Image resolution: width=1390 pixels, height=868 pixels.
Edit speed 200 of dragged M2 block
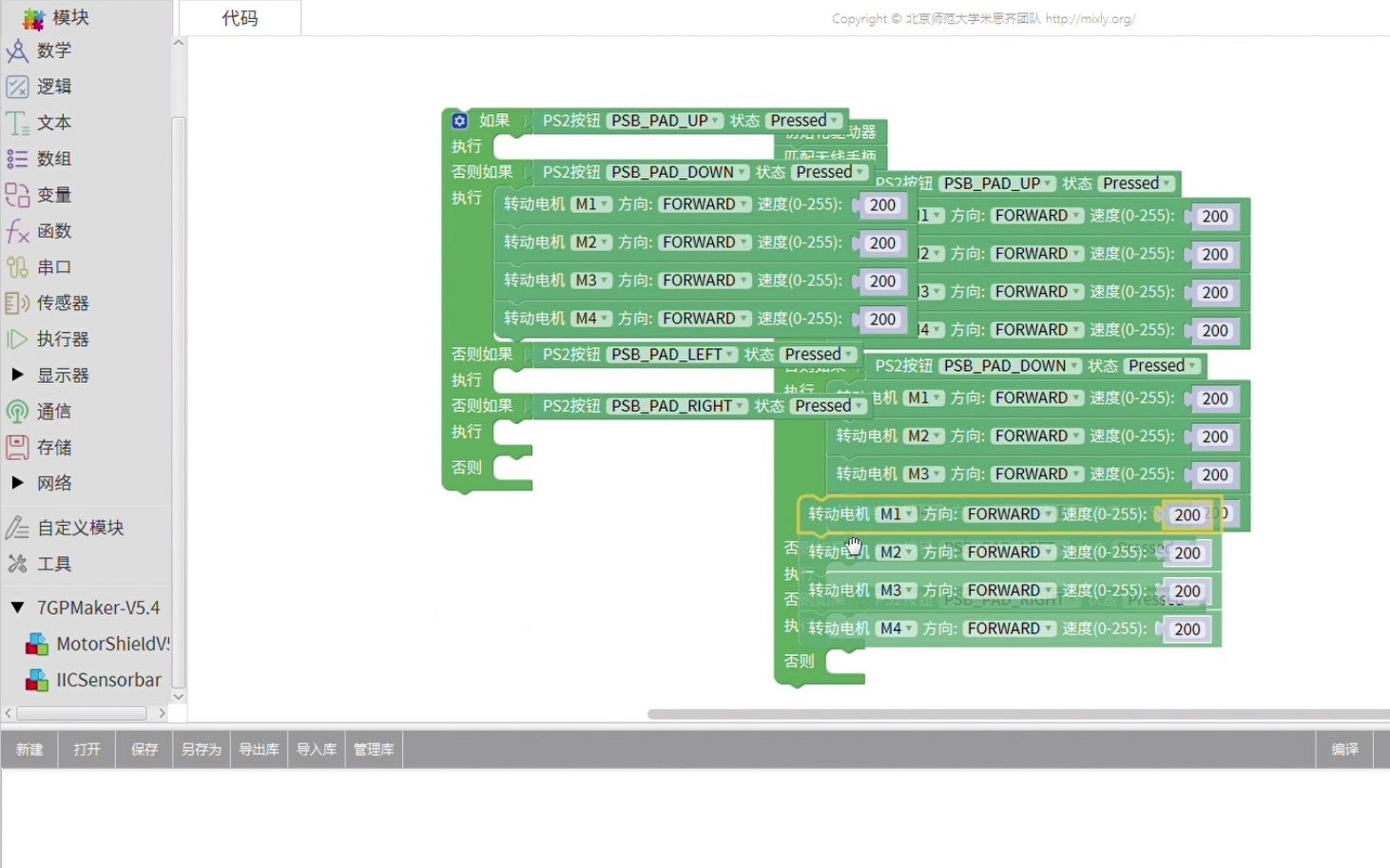tap(1187, 553)
